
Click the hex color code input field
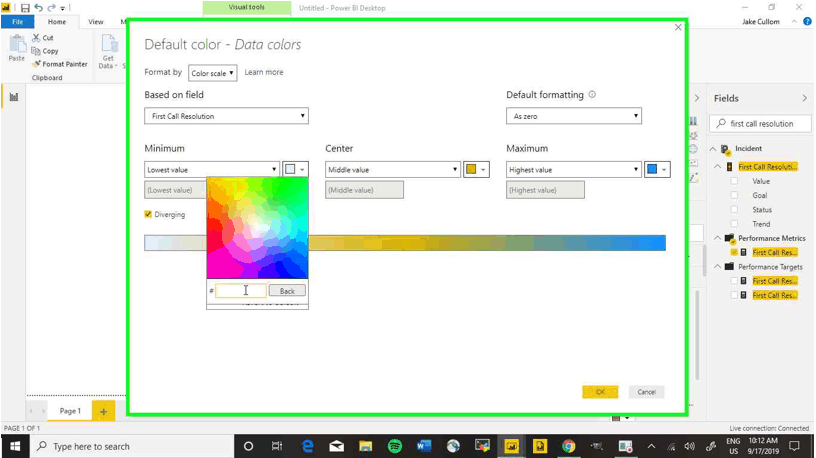[241, 290]
